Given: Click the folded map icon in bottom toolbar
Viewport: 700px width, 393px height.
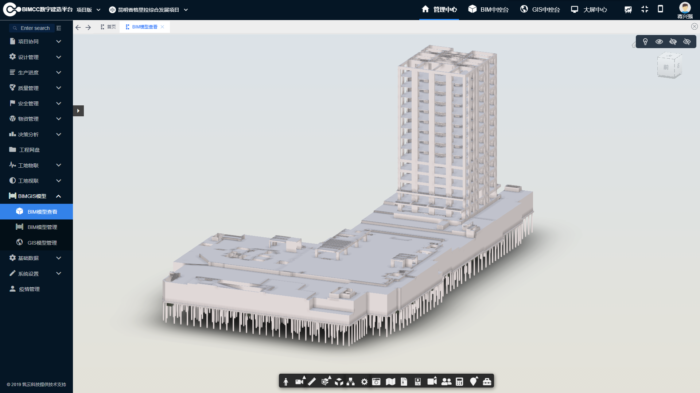Looking at the screenshot, I should tap(391, 381).
